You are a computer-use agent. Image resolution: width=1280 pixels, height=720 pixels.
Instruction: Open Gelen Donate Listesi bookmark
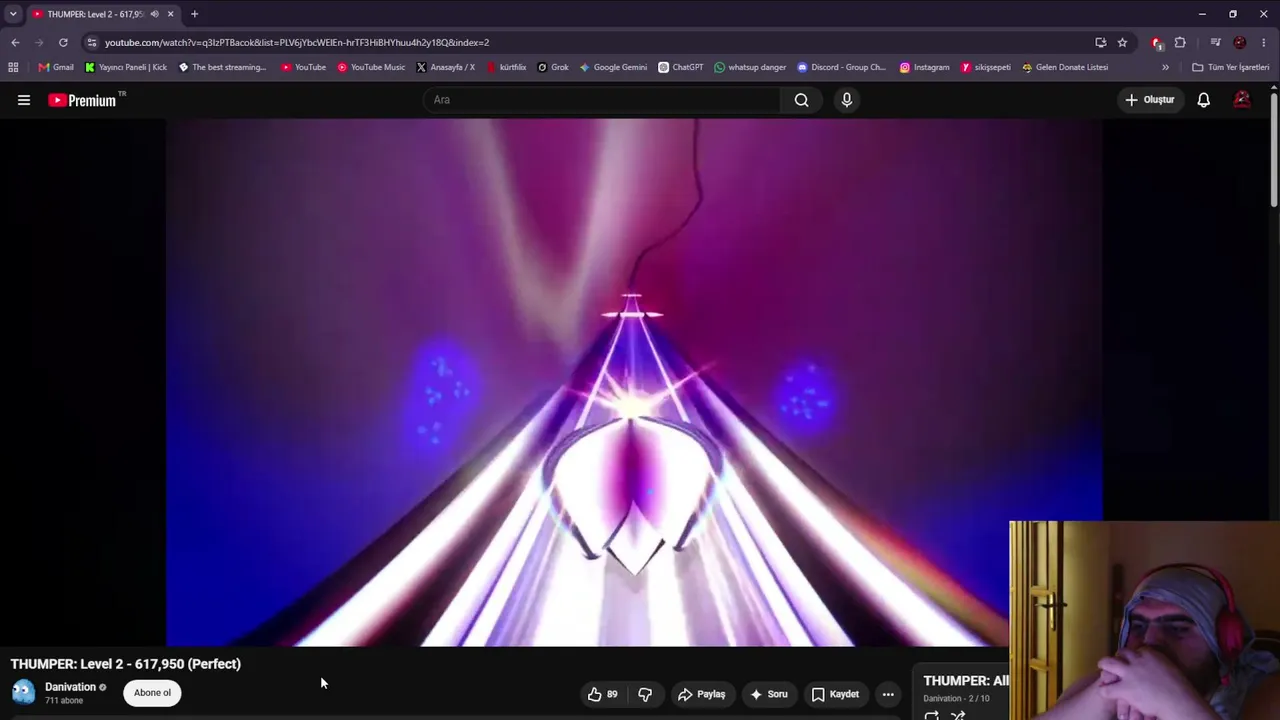point(1065,67)
